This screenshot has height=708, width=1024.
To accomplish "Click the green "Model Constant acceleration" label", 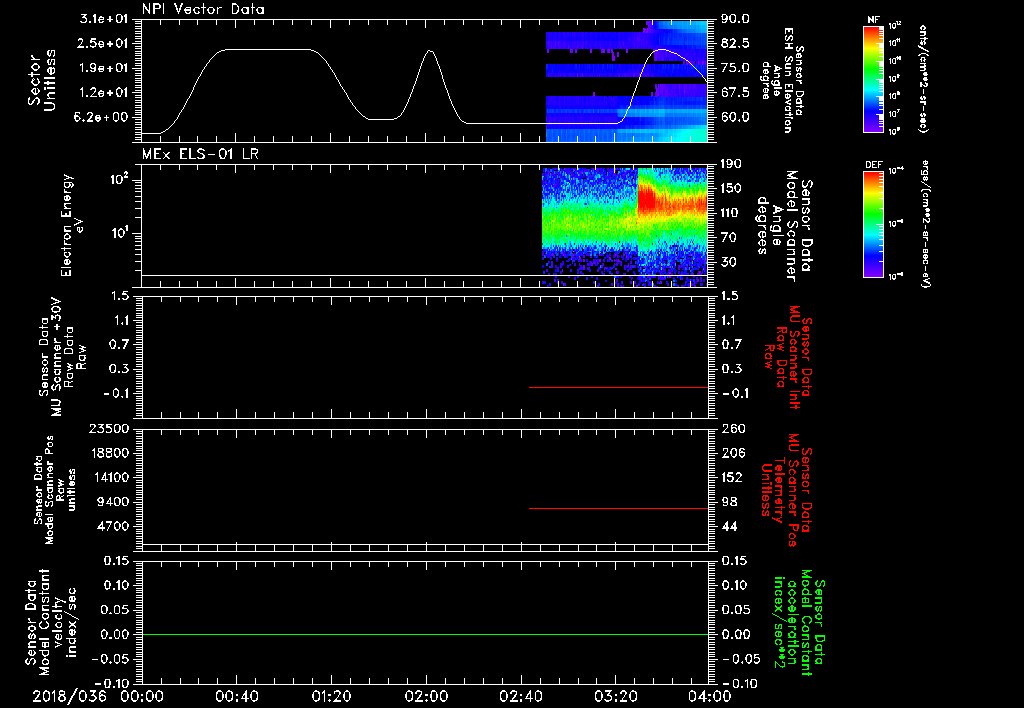I will tap(797, 622).
